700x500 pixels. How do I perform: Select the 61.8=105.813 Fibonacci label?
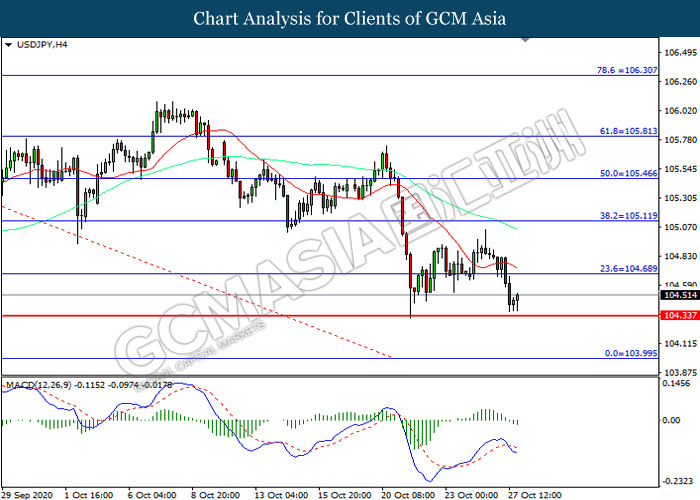pyautogui.click(x=628, y=131)
